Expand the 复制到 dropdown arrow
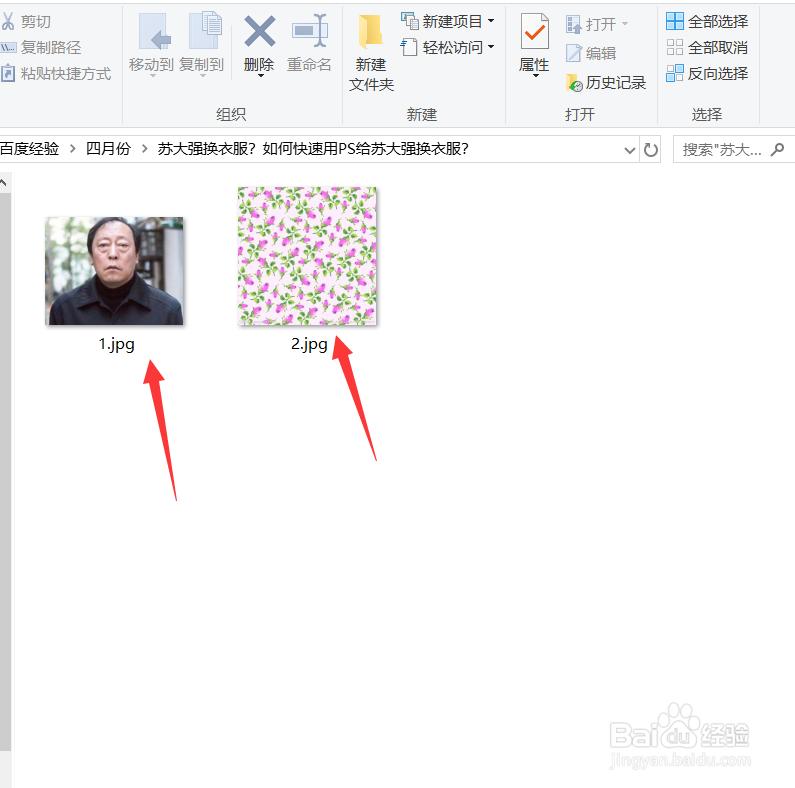The image size is (795, 788). point(202,76)
